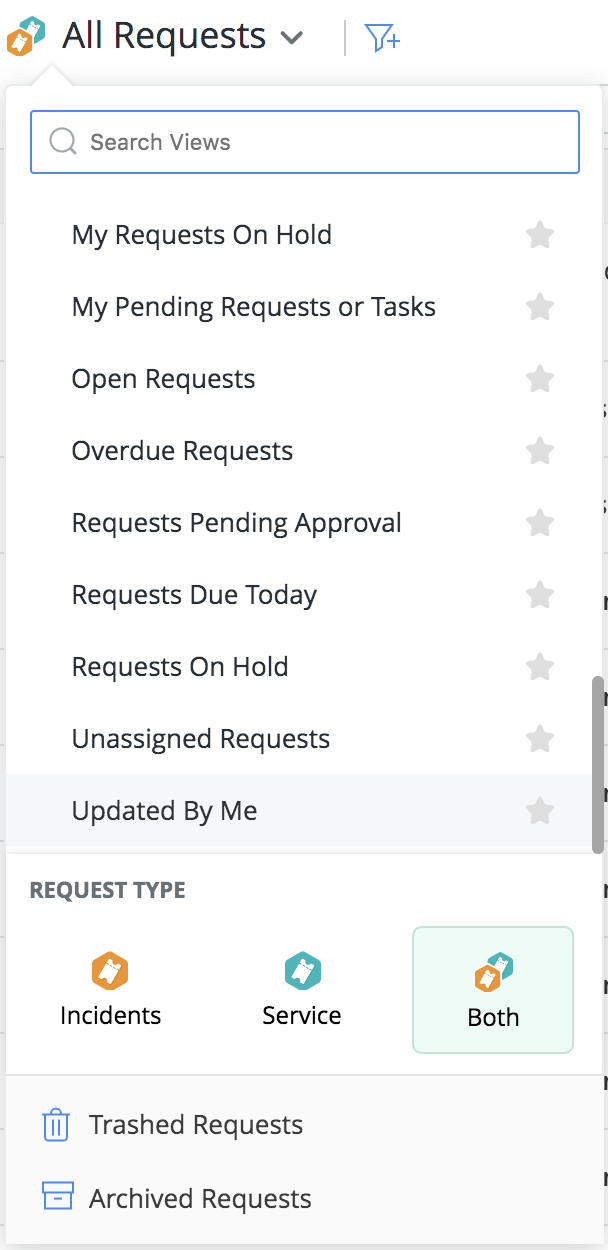Open Trashed Requests link
The width and height of the screenshot is (608, 1250).
pos(196,1125)
